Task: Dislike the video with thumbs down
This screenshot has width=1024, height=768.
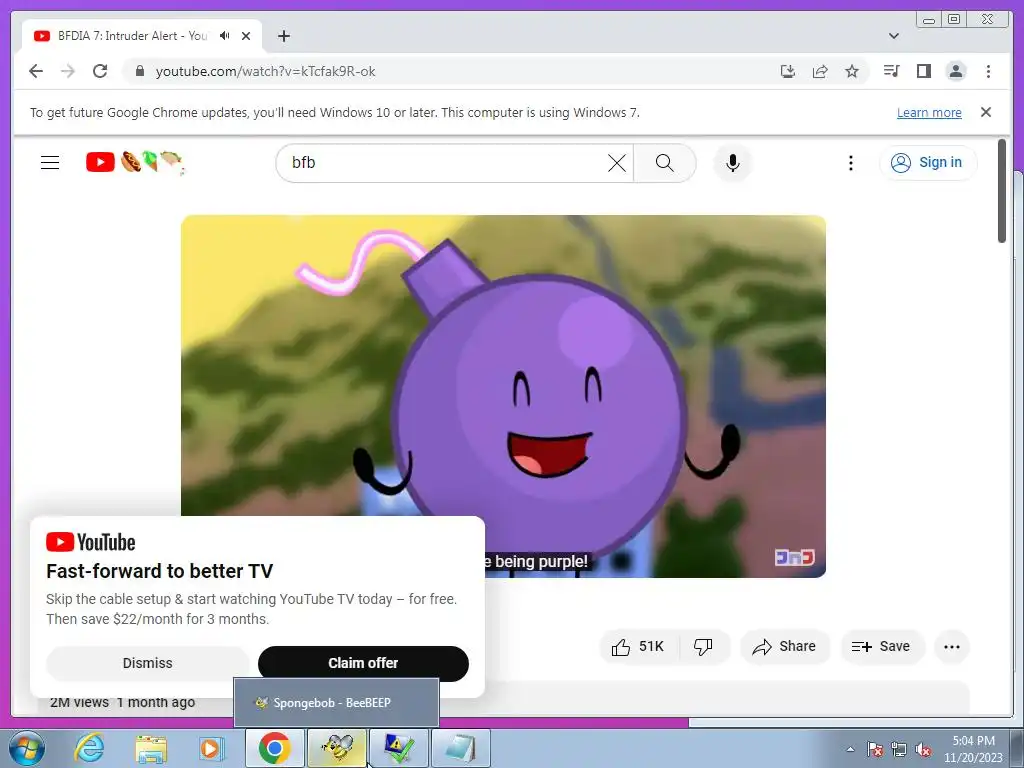Action: [x=703, y=647]
